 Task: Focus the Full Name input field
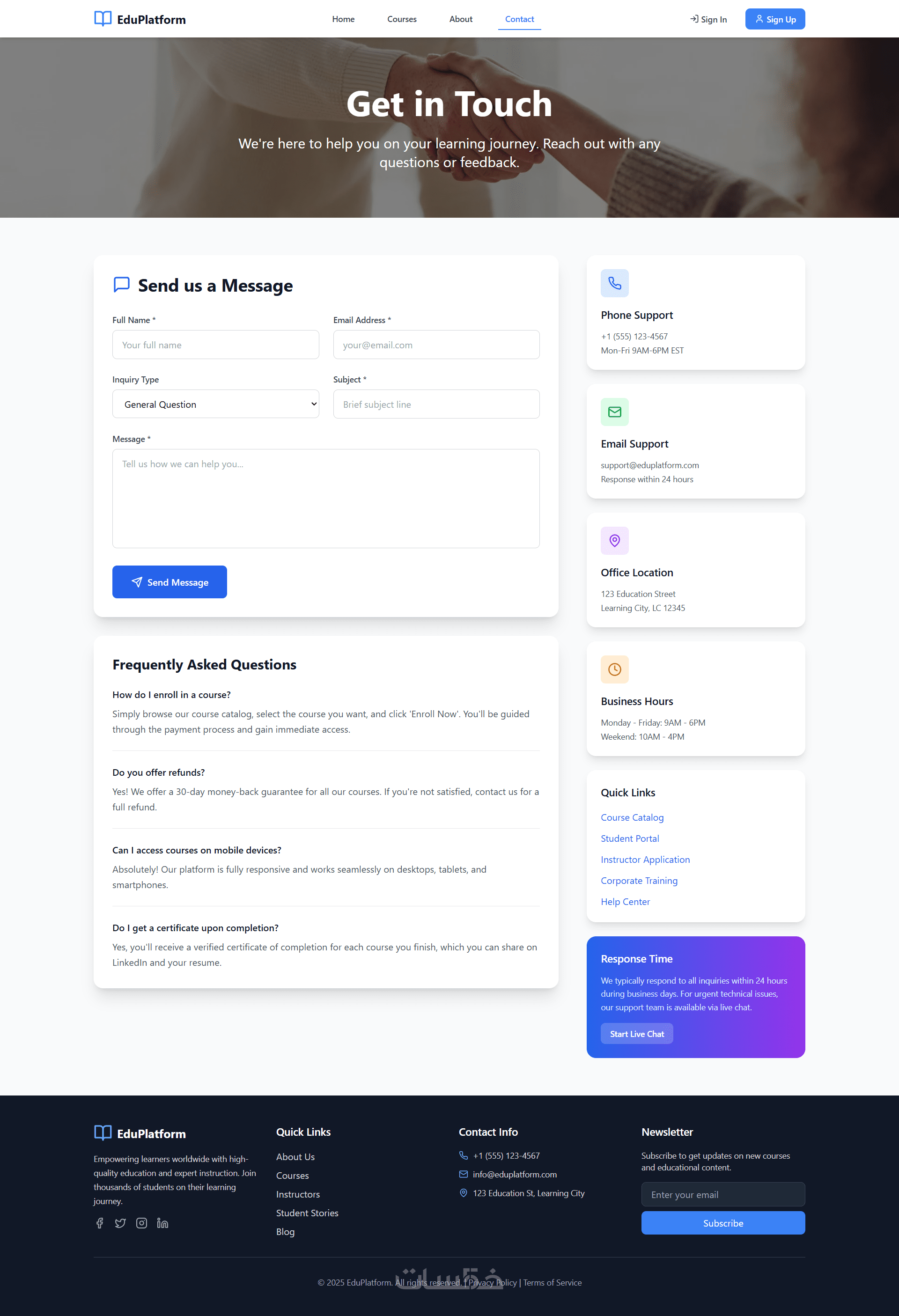pos(215,345)
